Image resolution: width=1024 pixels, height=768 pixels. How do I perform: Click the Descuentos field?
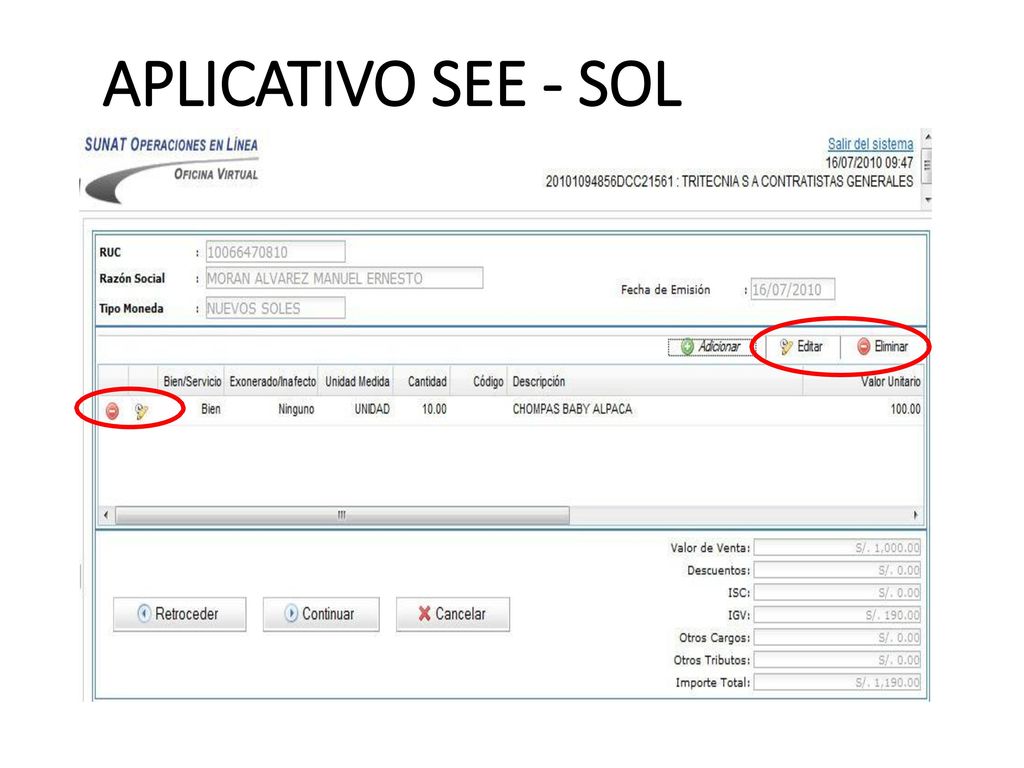point(837,570)
